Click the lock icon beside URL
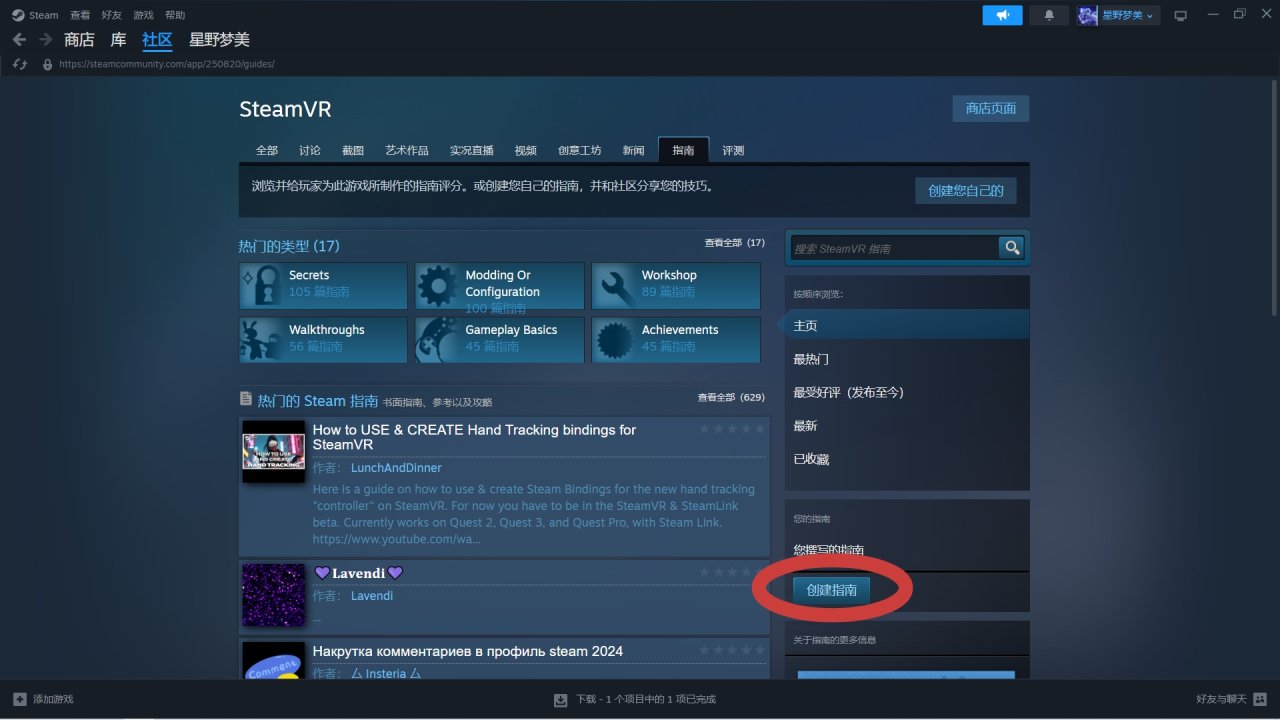 point(47,64)
